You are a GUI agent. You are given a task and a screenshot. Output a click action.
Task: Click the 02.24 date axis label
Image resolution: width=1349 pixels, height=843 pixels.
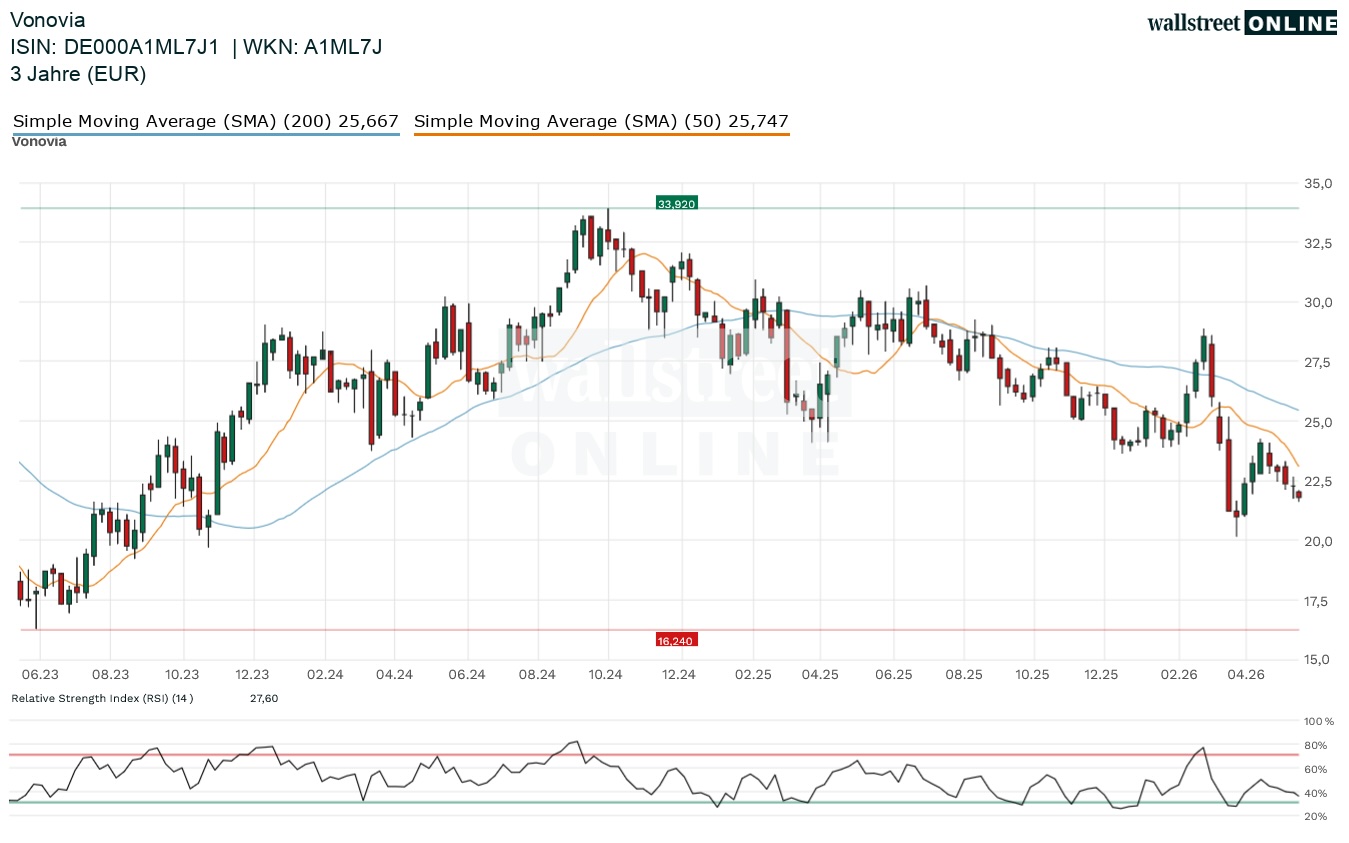325,675
